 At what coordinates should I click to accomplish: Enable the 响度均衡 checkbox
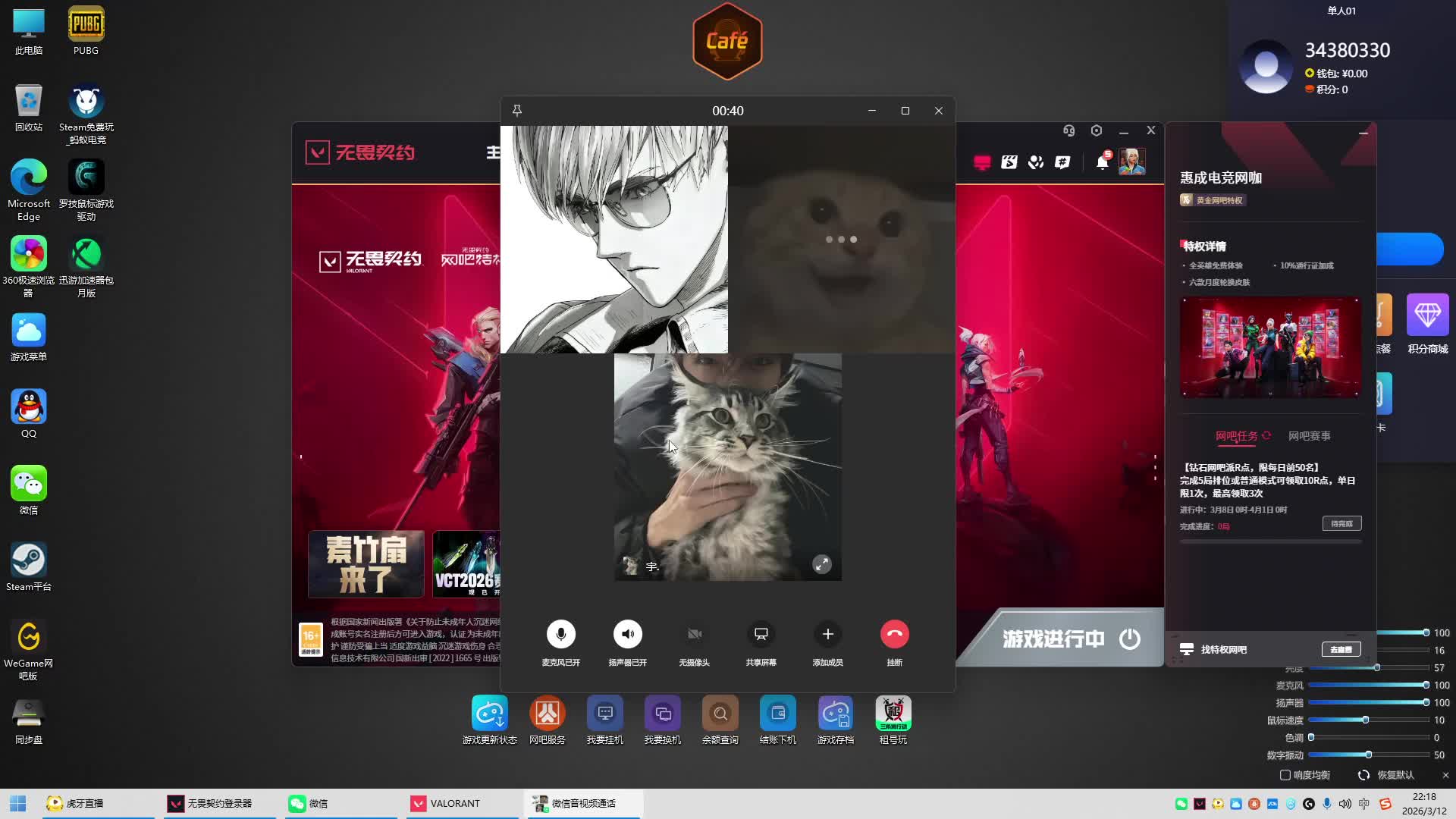1285,775
